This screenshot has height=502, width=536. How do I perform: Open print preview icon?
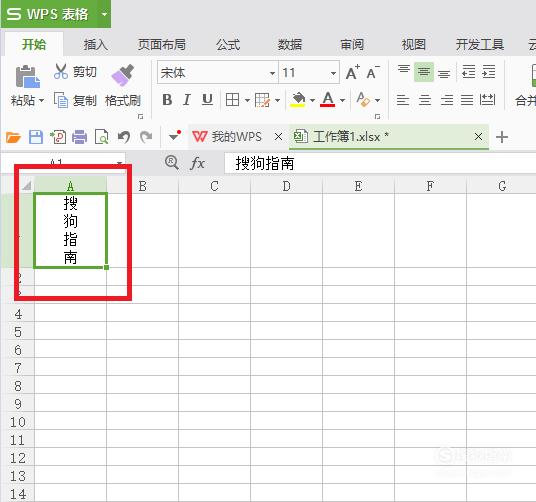102,137
